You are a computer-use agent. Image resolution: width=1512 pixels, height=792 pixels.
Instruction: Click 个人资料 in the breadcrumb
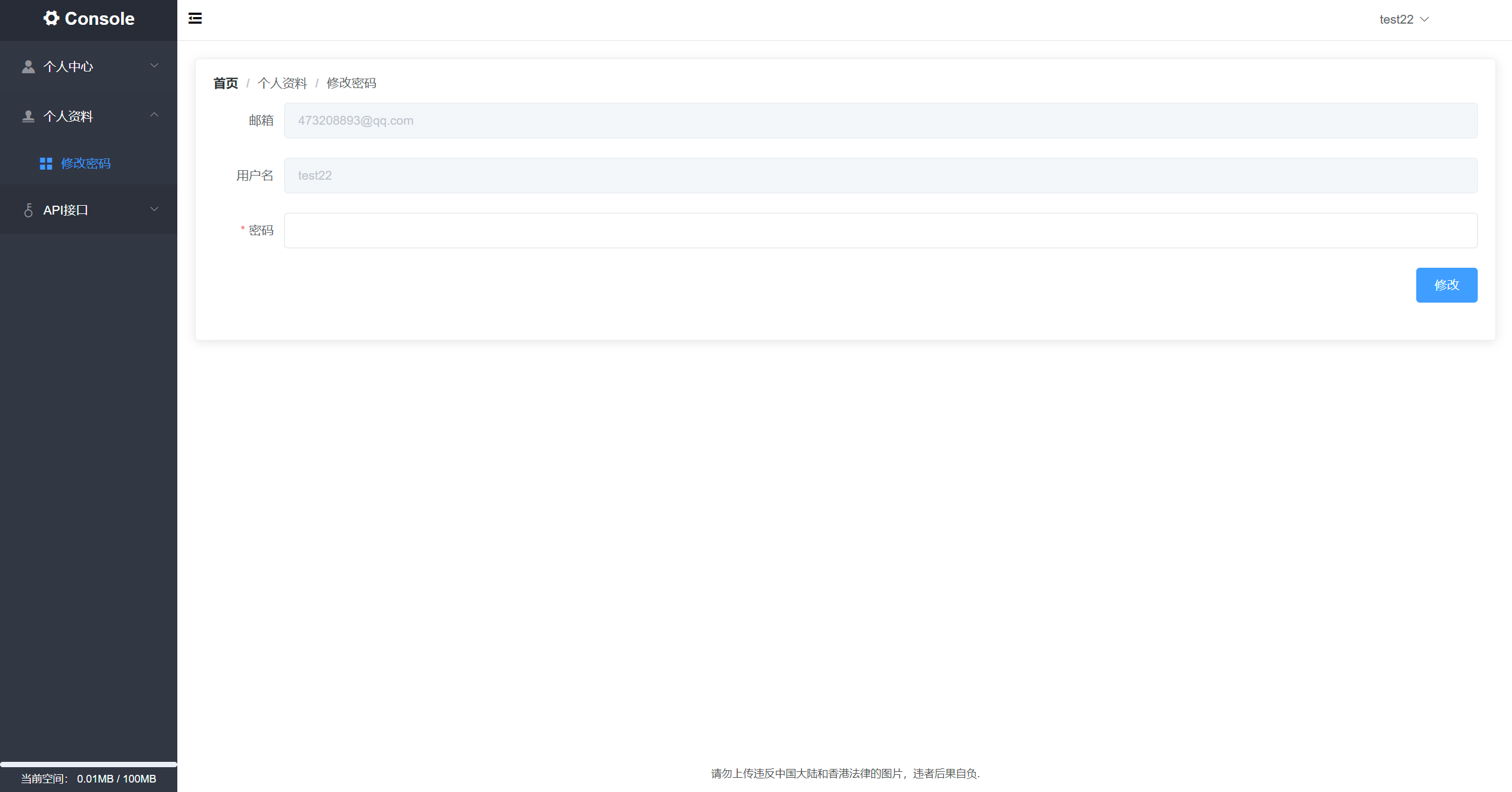pos(282,83)
